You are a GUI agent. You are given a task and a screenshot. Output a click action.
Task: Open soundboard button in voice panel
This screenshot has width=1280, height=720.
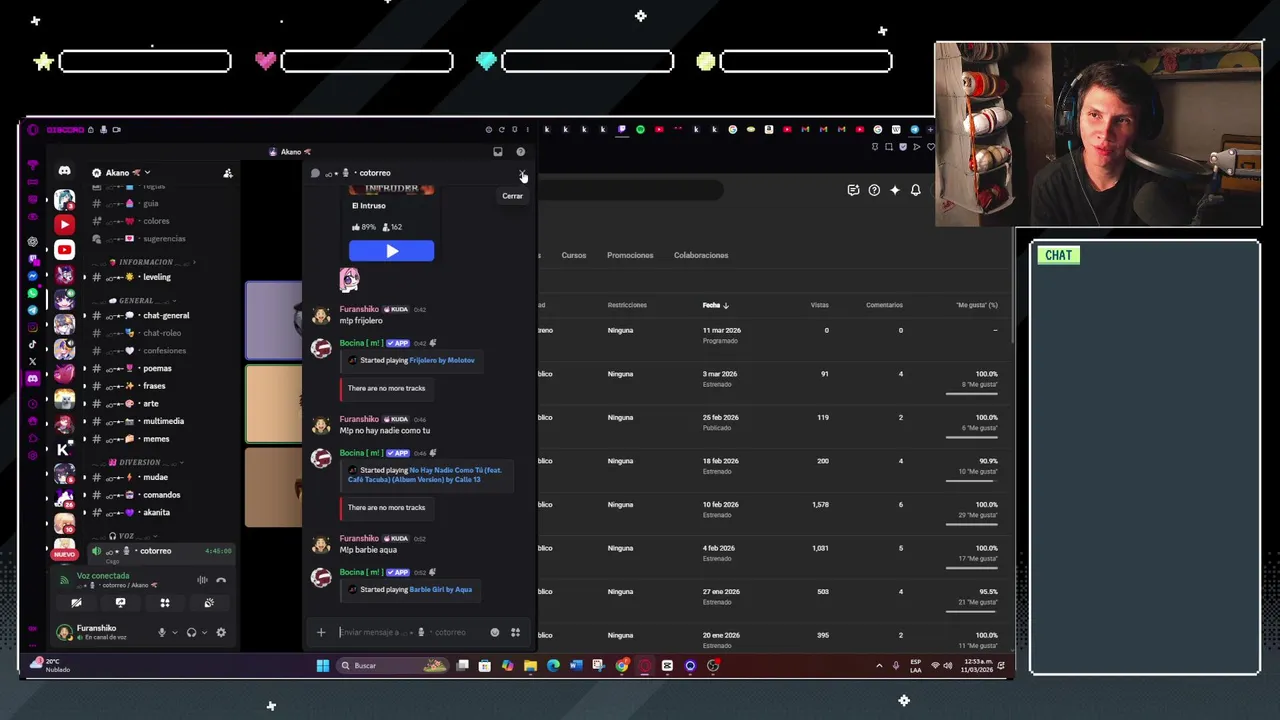[x=209, y=603]
